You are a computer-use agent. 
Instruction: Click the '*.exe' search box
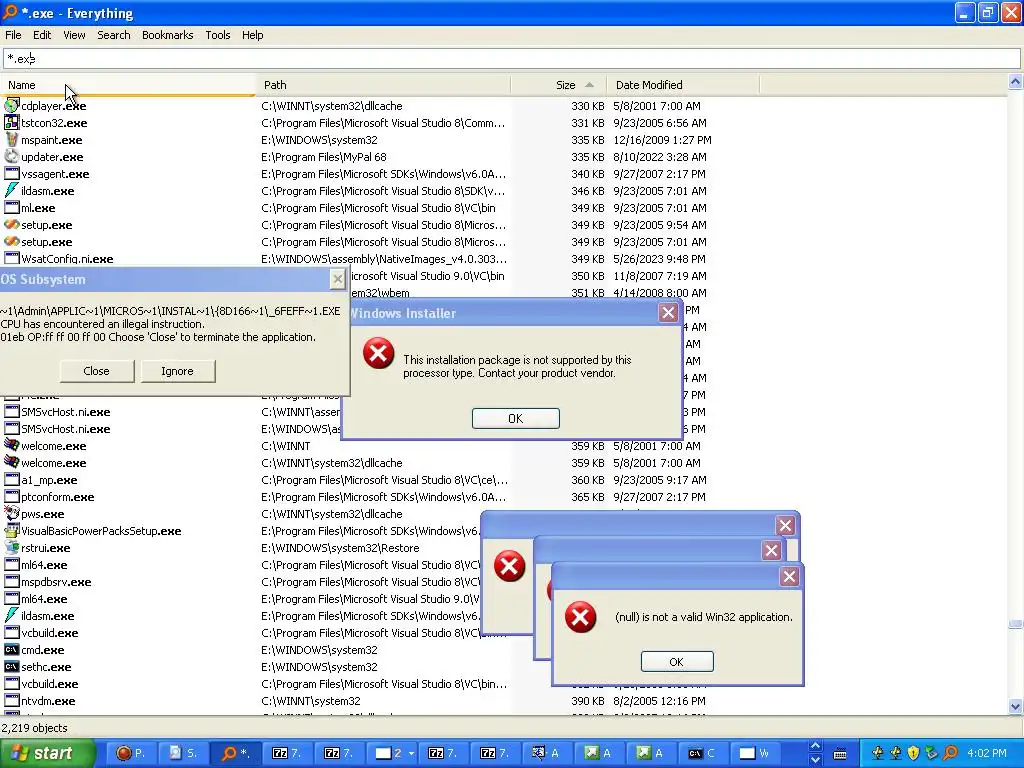[511, 59]
